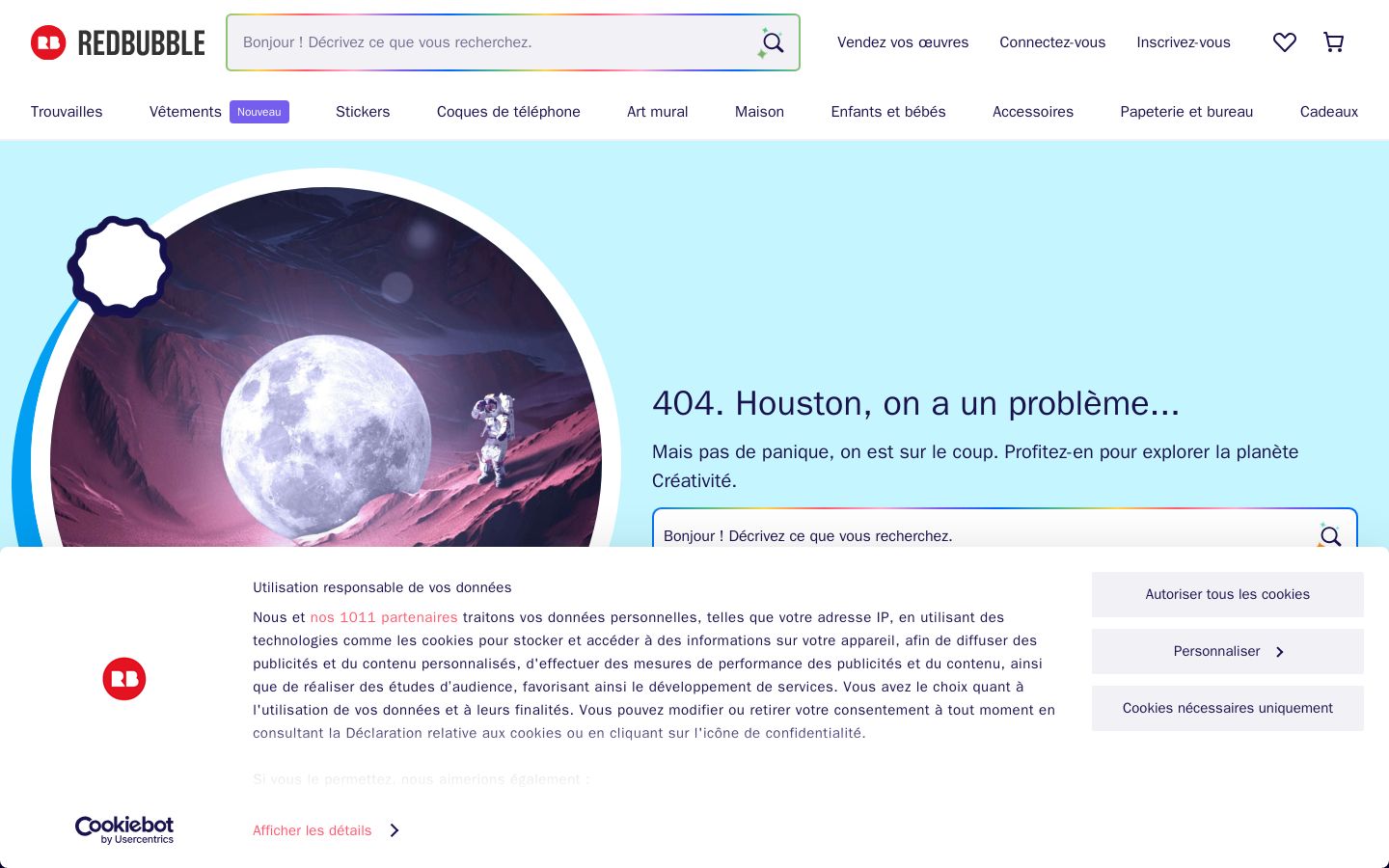Screen dimensions: 1389x868
Task: Expand Afficher les détails in cookie banner
Action: pos(326,830)
